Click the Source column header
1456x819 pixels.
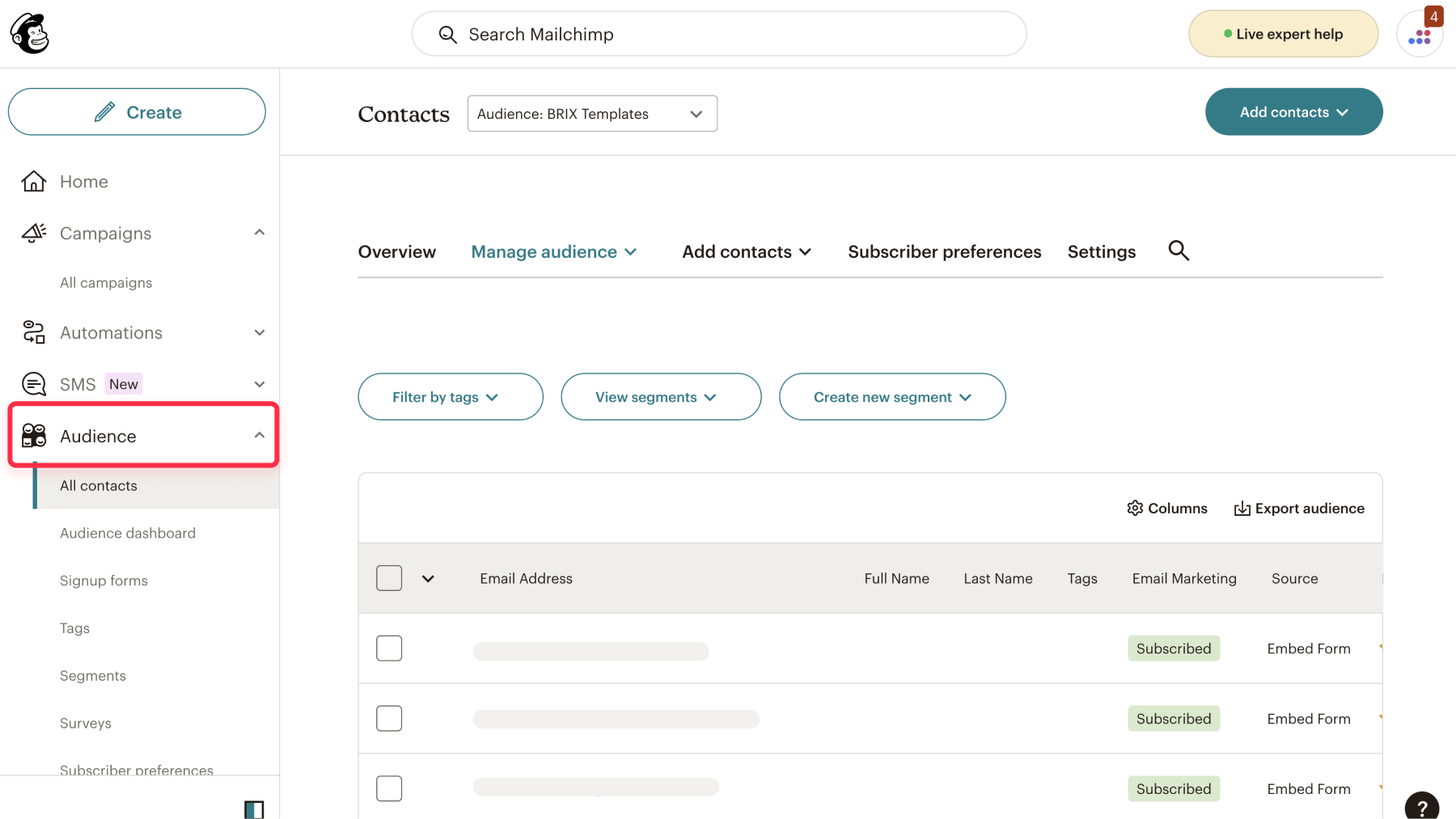(x=1294, y=579)
